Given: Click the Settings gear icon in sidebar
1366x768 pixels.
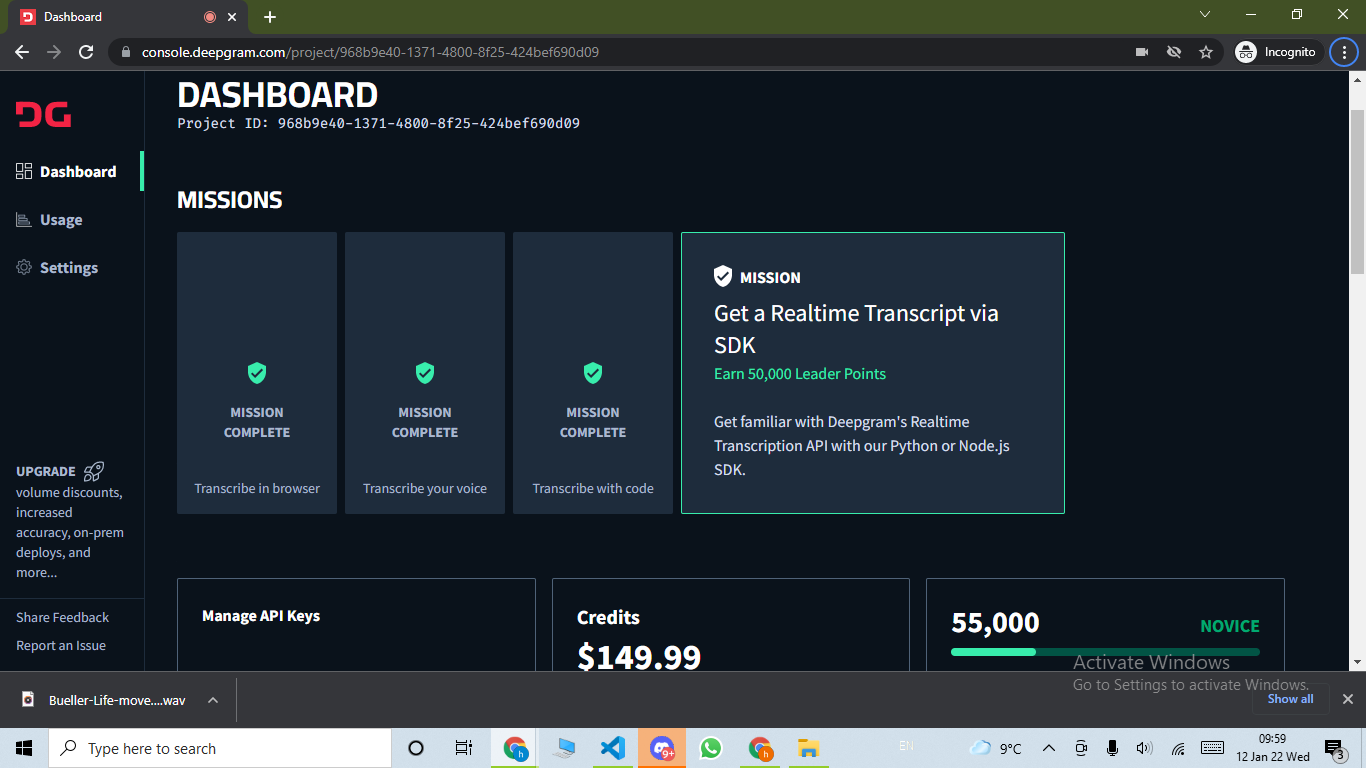Looking at the screenshot, I should click(x=25, y=267).
